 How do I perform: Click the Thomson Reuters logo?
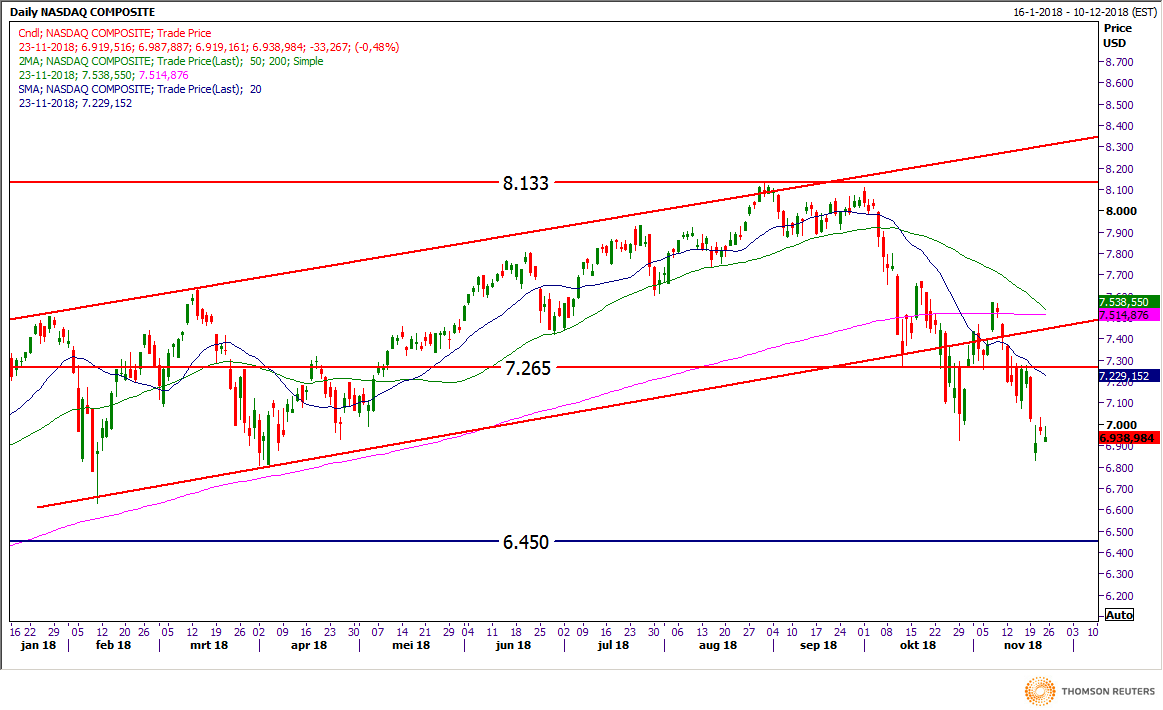(1090, 691)
